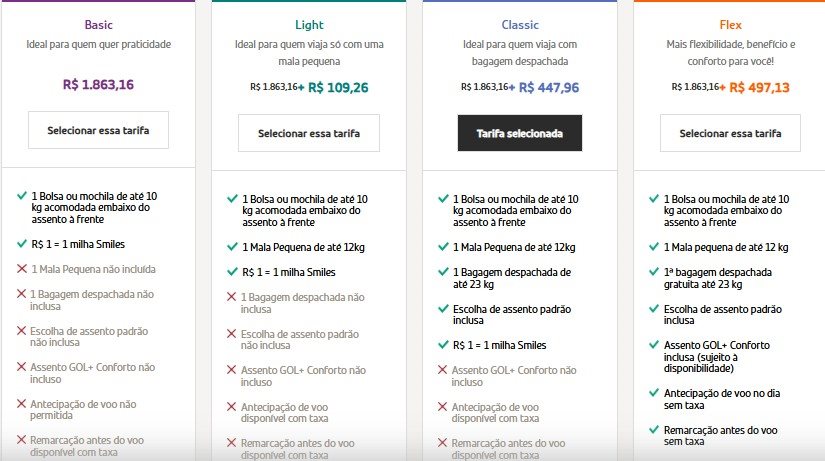Click red X beside Basic 'Mala Pequena não incluída'
Image resolution: width=825 pixels, height=461 pixels.
[x=22, y=269]
